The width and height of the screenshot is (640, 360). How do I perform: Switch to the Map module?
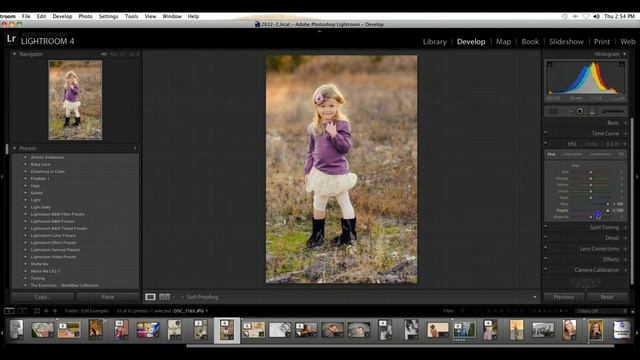coord(503,42)
